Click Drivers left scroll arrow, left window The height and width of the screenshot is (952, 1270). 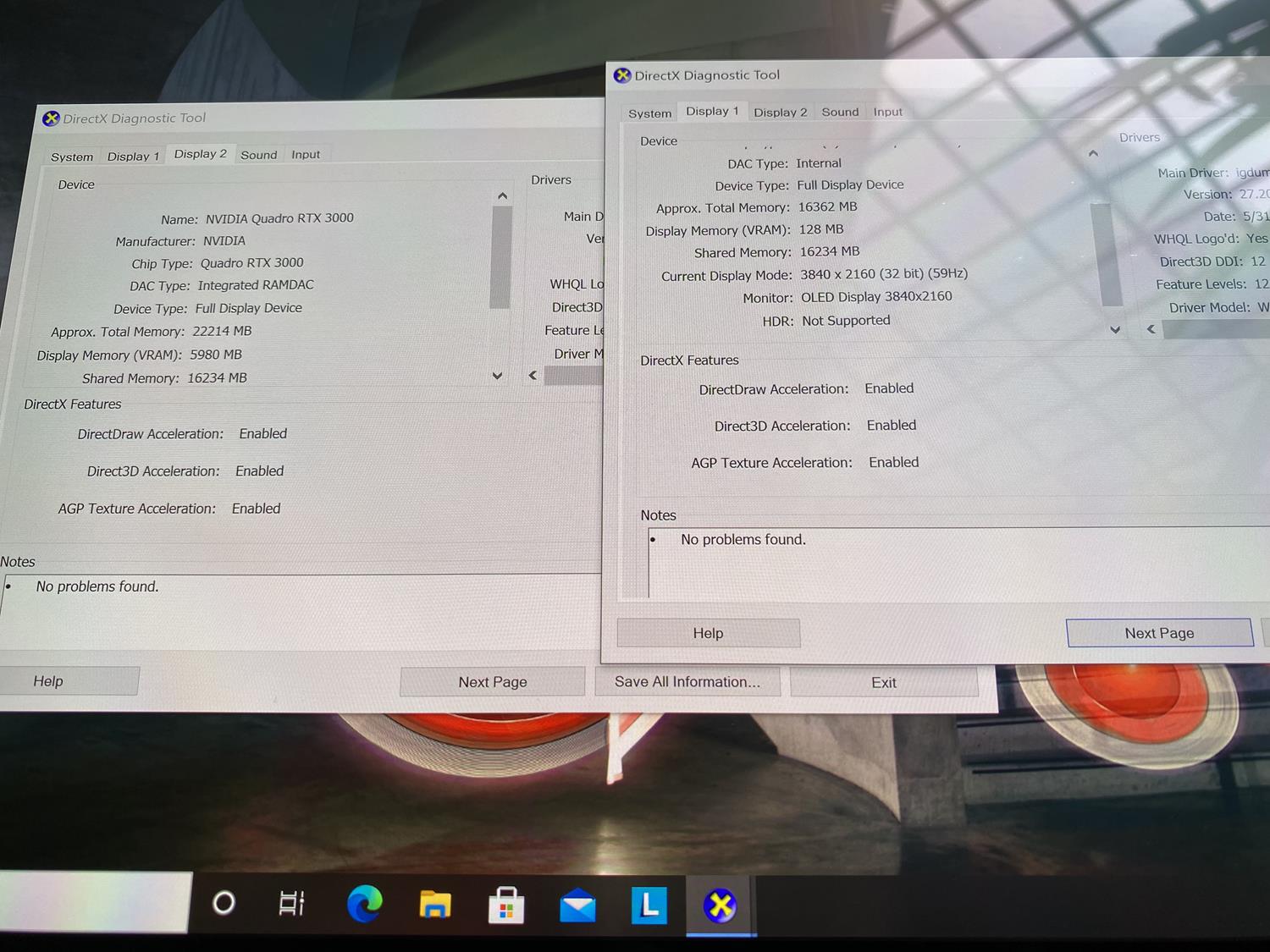coord(533,375)
